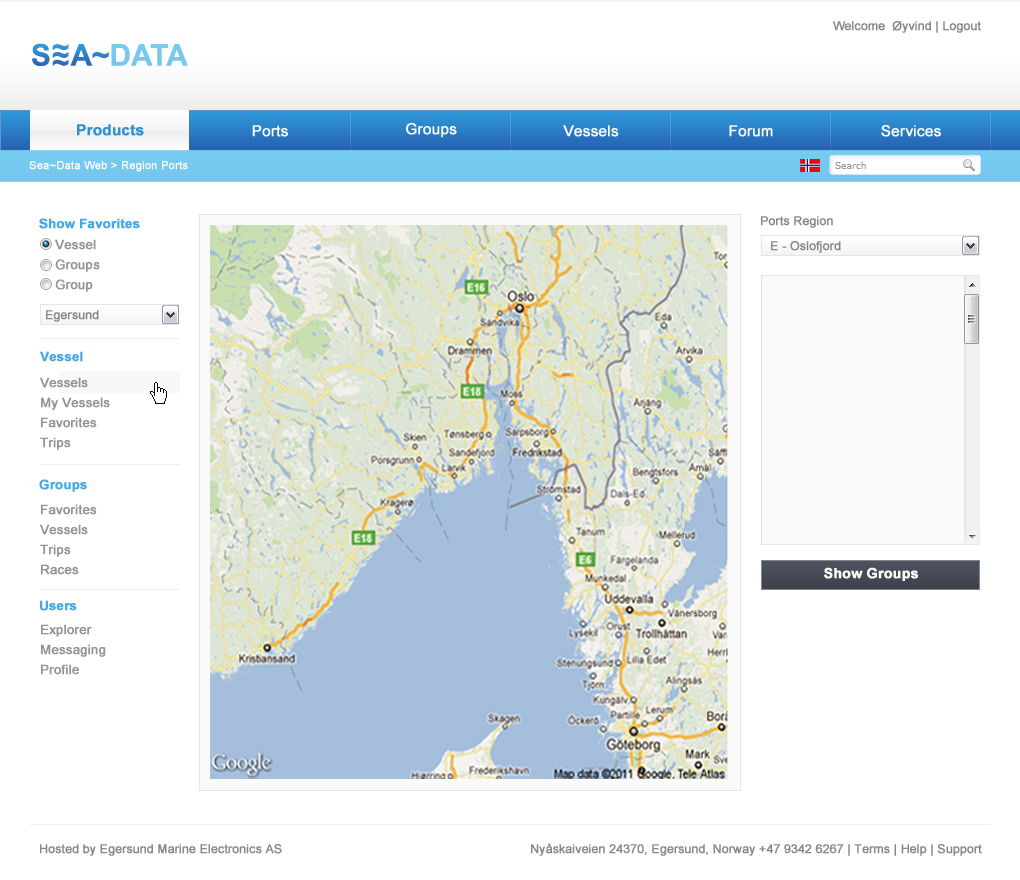Click the list scroll down arrow

pos(971,537)
